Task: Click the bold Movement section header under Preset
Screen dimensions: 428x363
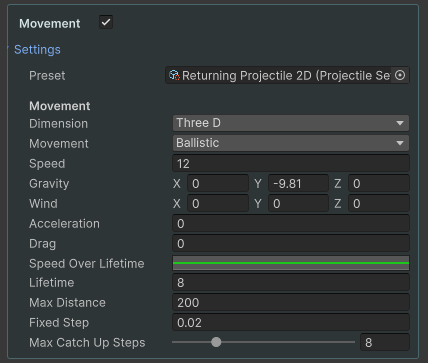Action: point(60,106)
